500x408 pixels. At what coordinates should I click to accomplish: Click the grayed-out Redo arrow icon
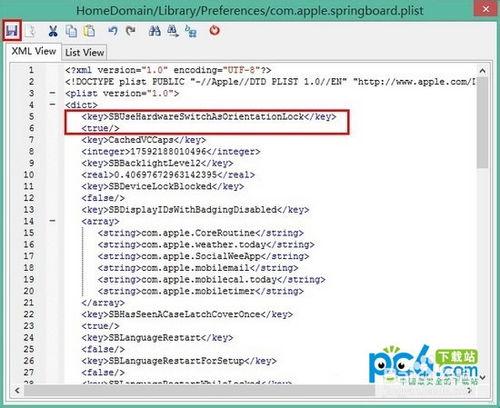coord(131,31)
